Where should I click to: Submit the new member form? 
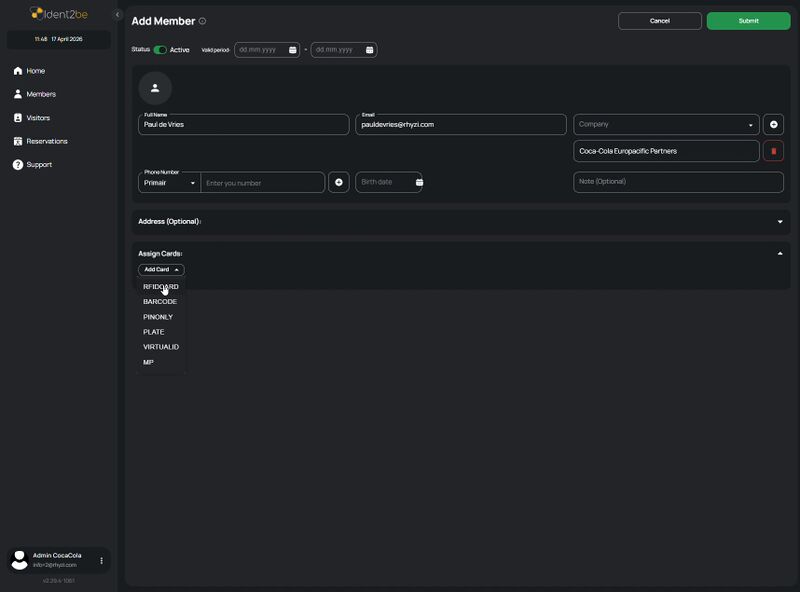pyautogui.click(x=746, y=21)
